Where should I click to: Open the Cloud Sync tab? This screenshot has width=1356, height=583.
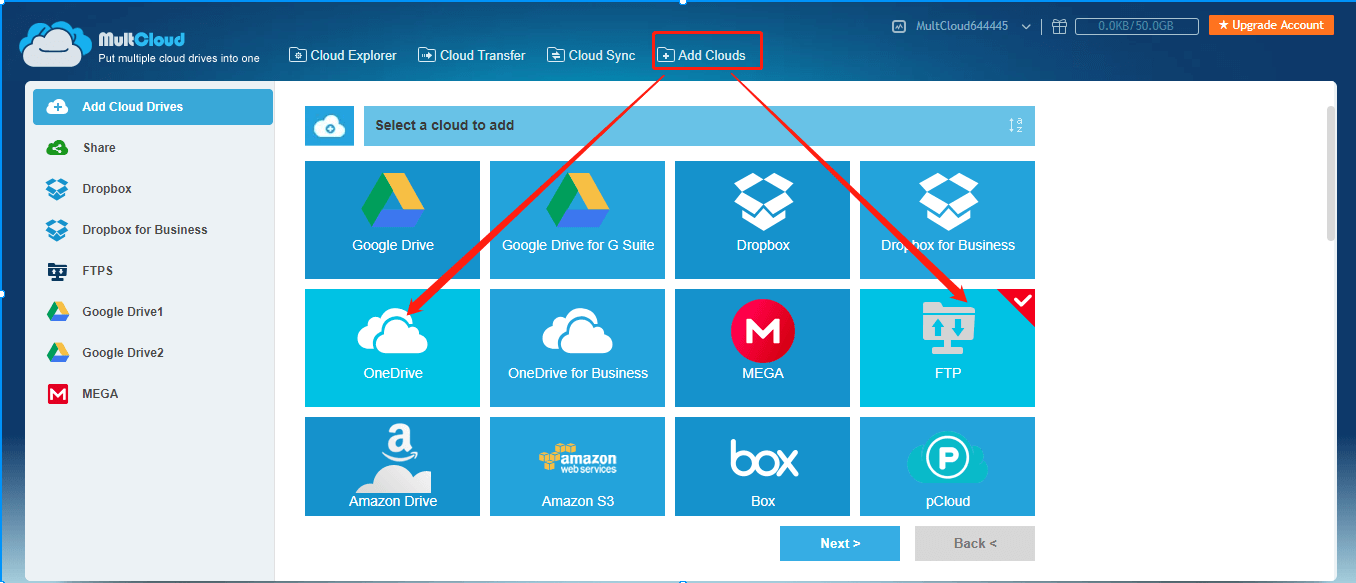[x=590, y=55]
